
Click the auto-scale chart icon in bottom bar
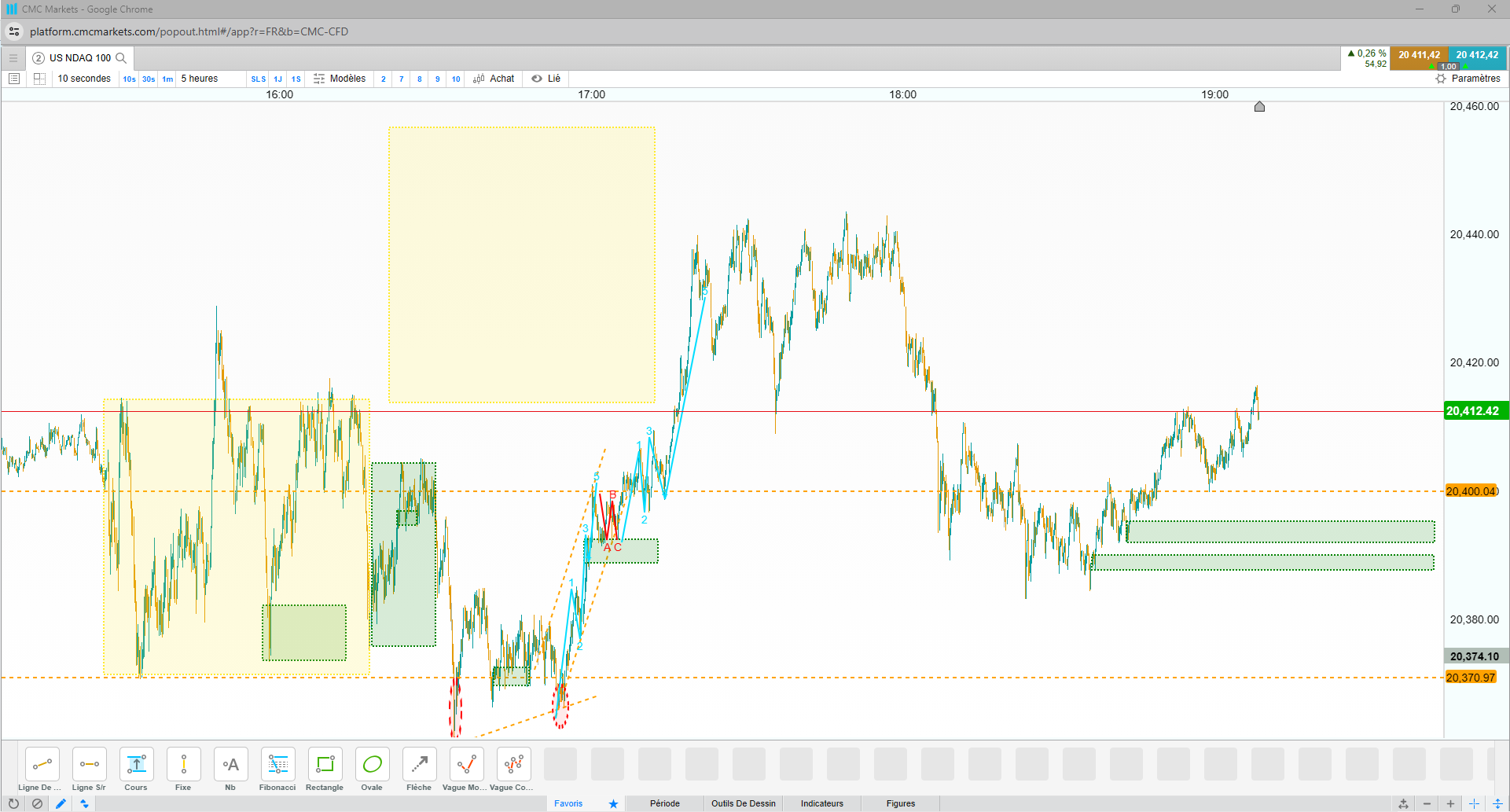pos(1403,803)
